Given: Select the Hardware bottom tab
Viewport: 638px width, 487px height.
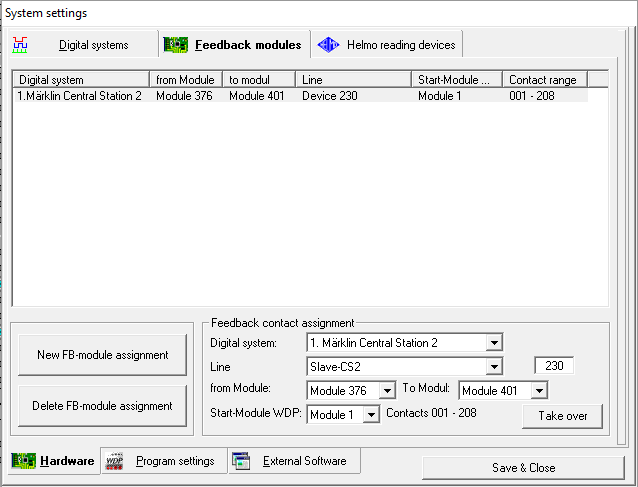Looking at the screenshot, I should pos(54,461).
